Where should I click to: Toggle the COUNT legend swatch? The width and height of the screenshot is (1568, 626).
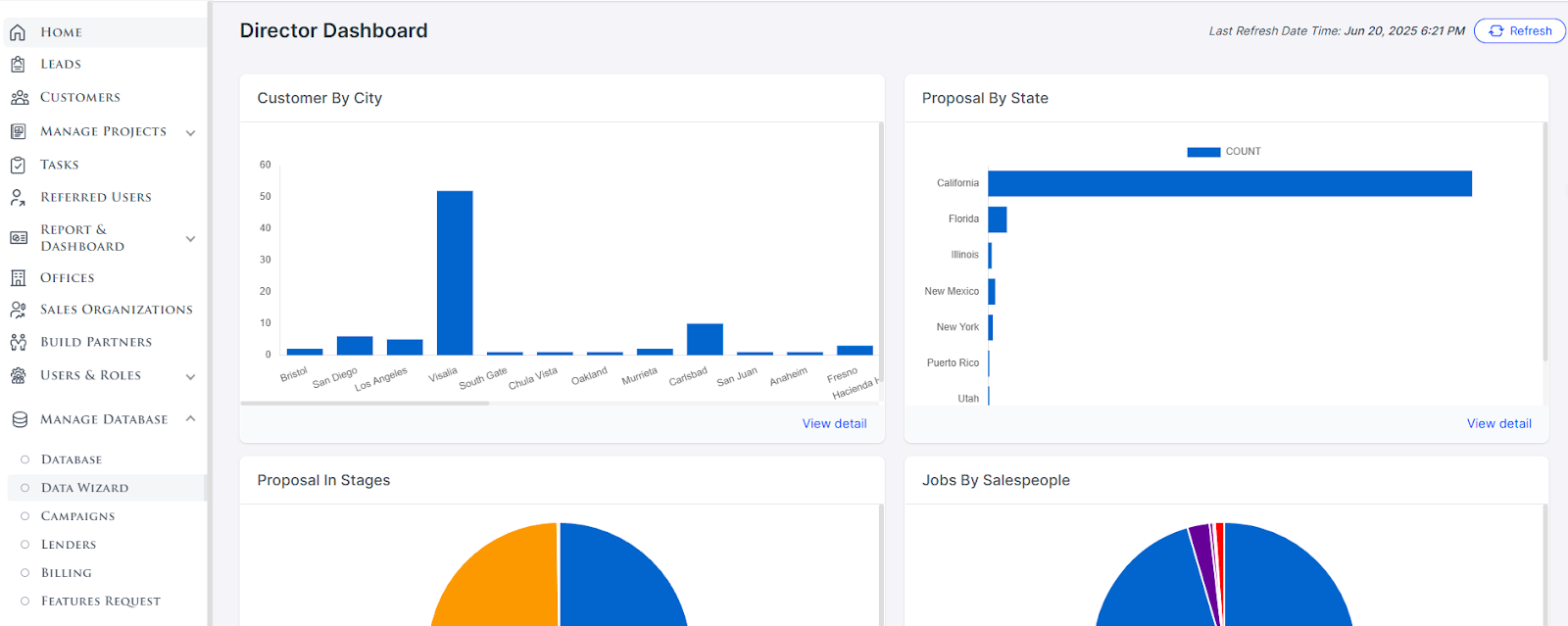(1203, 152)
